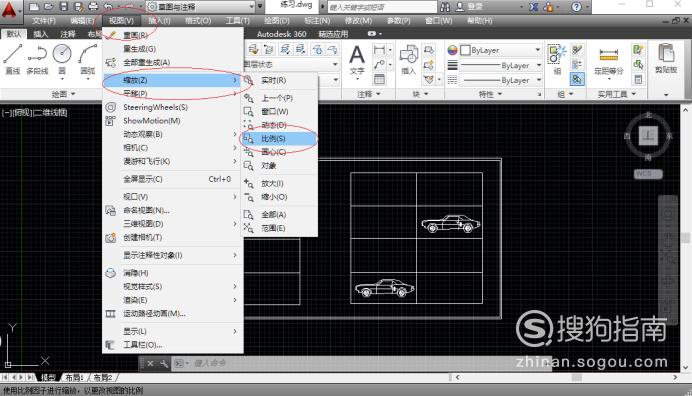Choose SteeringWheels(S) menu entry
Image resolution: width=692 pixels, height=396 pixels.
[x=173, y=107]
